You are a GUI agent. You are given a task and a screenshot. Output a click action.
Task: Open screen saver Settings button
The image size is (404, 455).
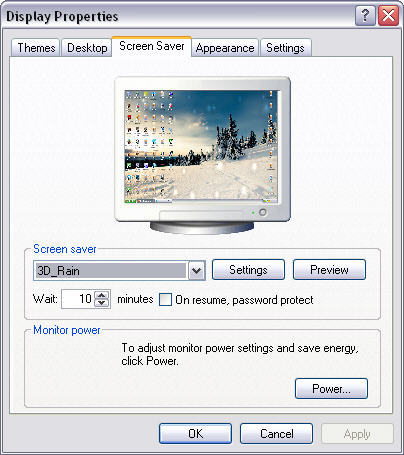[x=248, y=270]
